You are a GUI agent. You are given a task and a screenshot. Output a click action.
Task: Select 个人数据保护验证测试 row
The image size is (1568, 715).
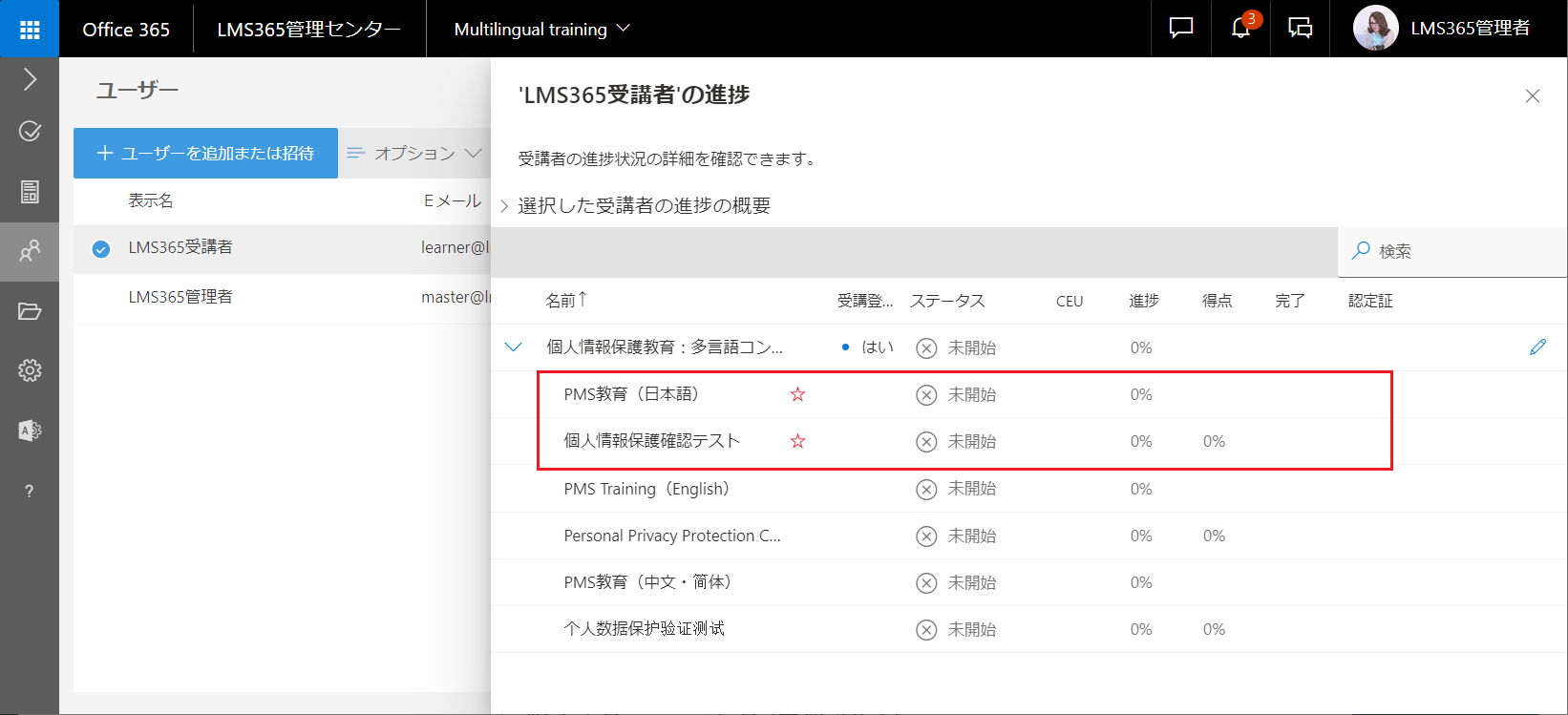pos(1029,629)
